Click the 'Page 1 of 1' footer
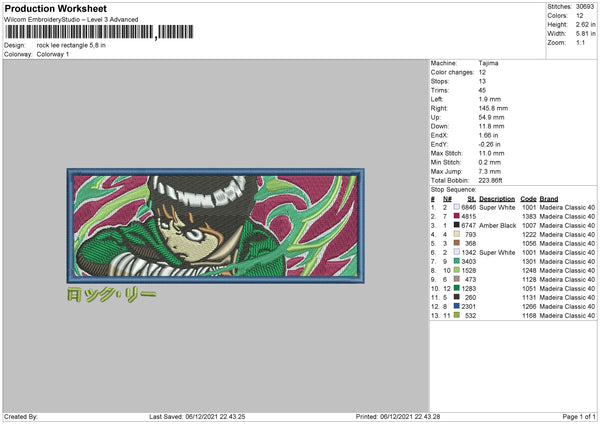The image size is (600, 424). (x=579, y=416)
